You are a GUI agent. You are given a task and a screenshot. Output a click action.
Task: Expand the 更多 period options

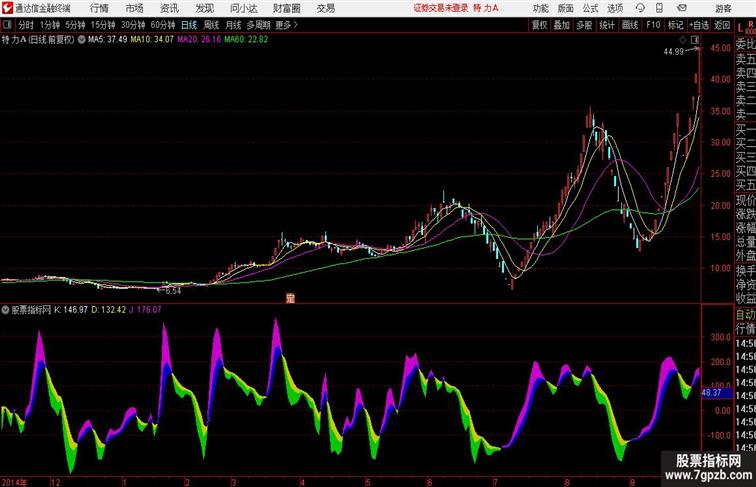click(286, 25)
